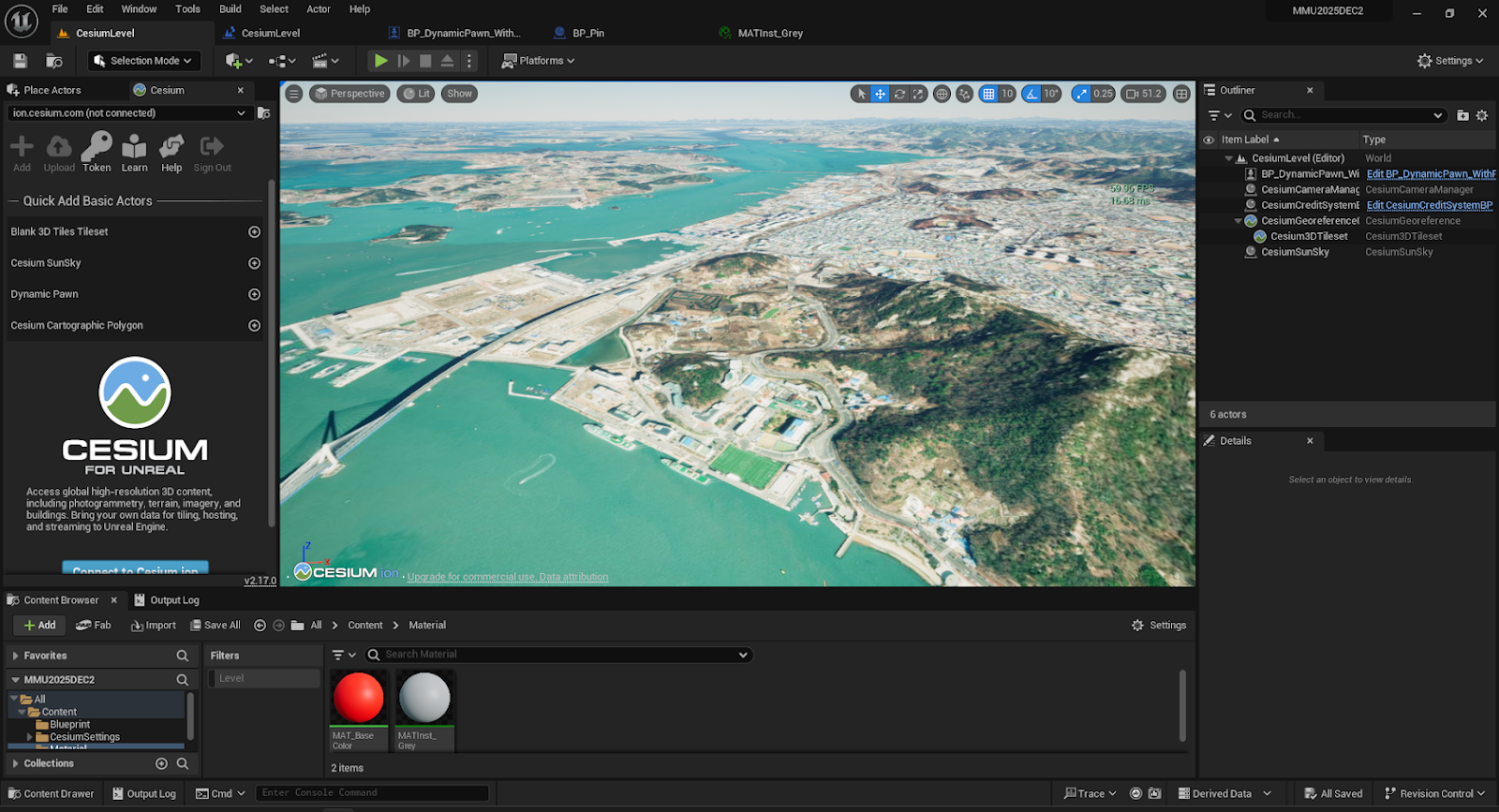Save the current level with disk icon
This screenshot has width=1499, height=812.
coord(20,61)
